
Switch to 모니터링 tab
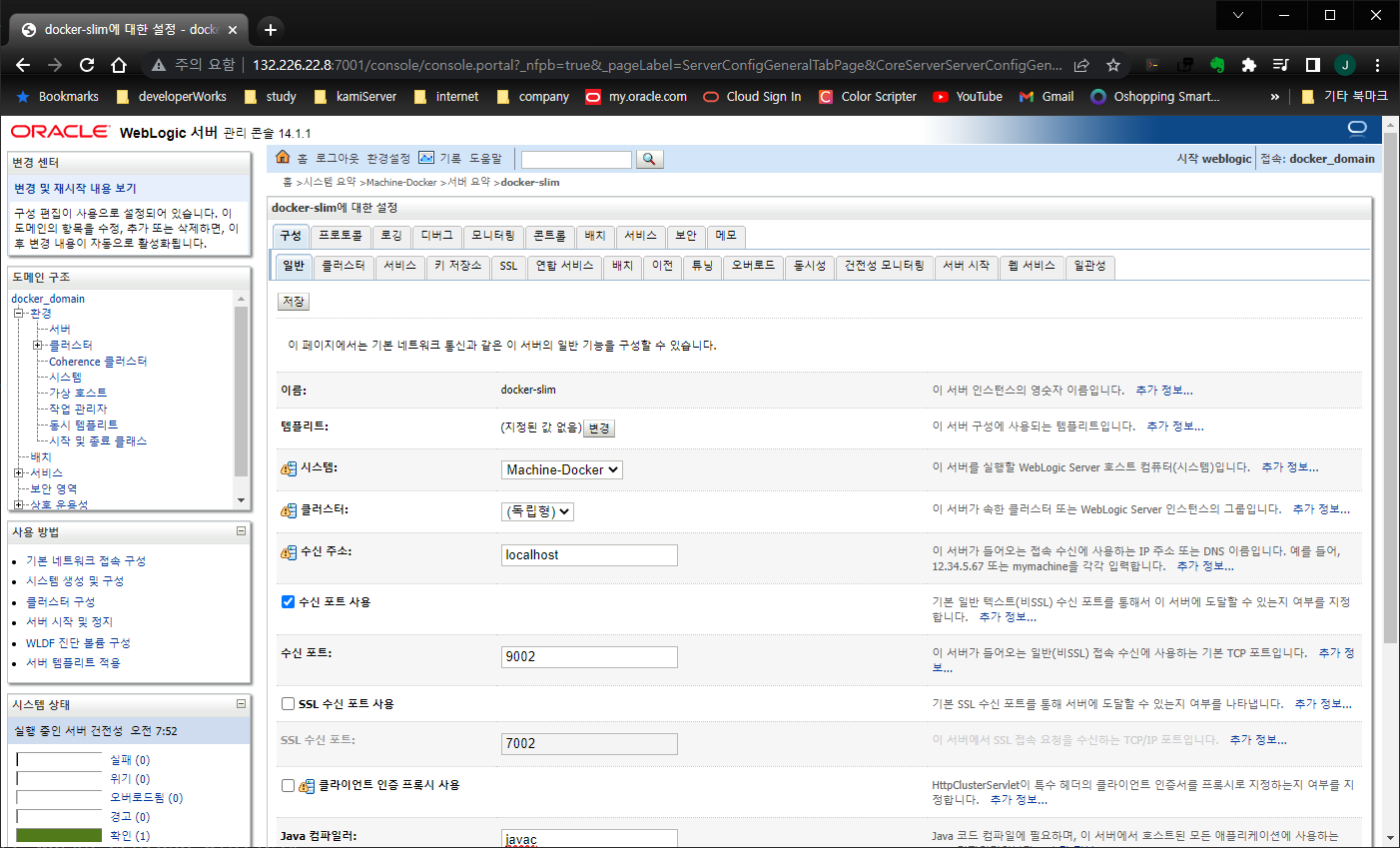[x=493, y=236]
